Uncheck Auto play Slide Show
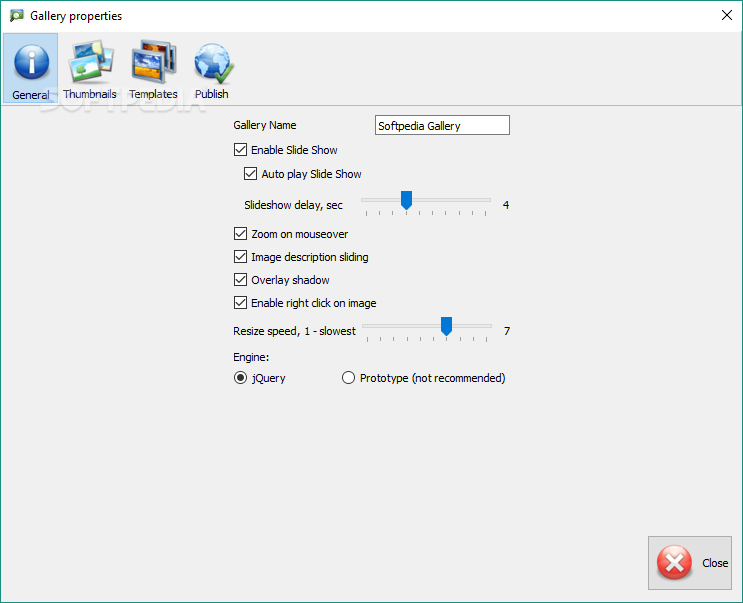The width and height of the screenshot is (743, 603). (x=250, y=174)
